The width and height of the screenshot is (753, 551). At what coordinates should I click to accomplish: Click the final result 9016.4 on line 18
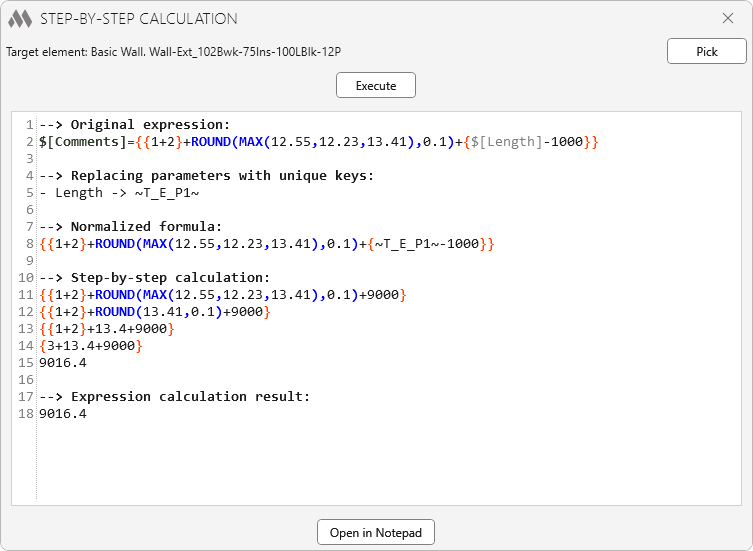63,414
